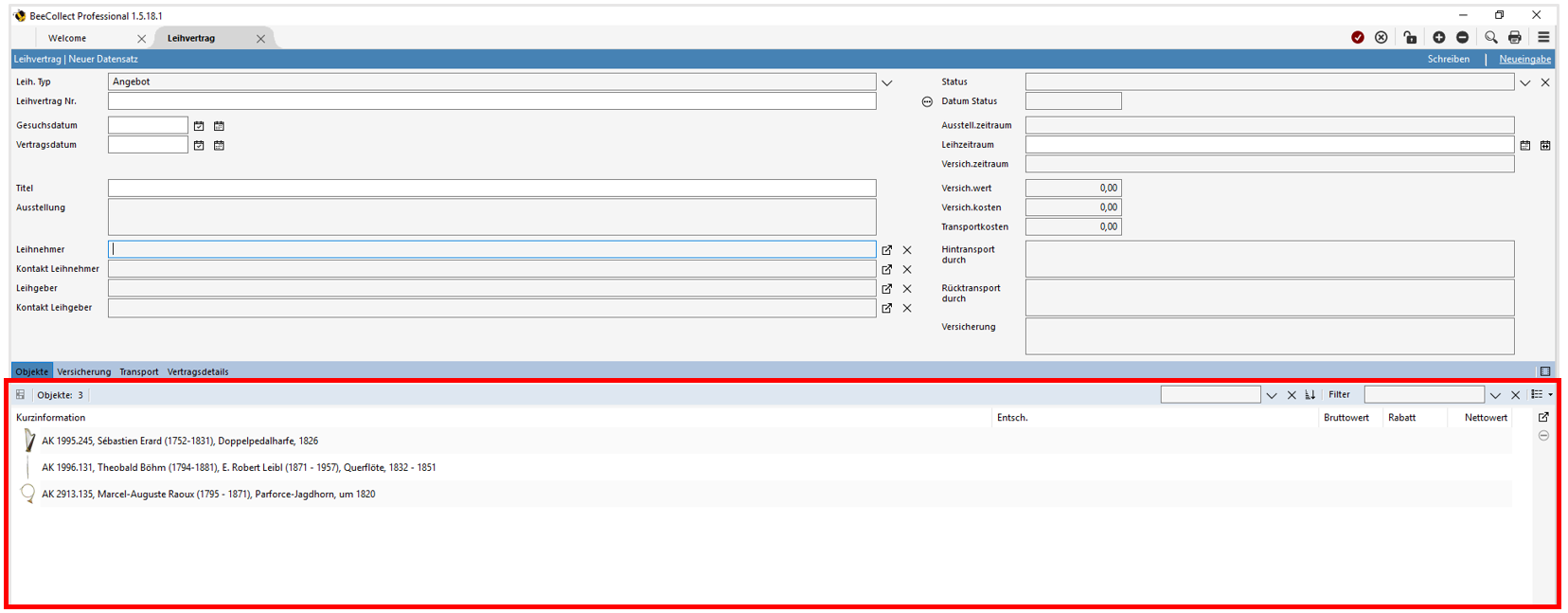Open the Vertragsdetails tab

[198, 372]
